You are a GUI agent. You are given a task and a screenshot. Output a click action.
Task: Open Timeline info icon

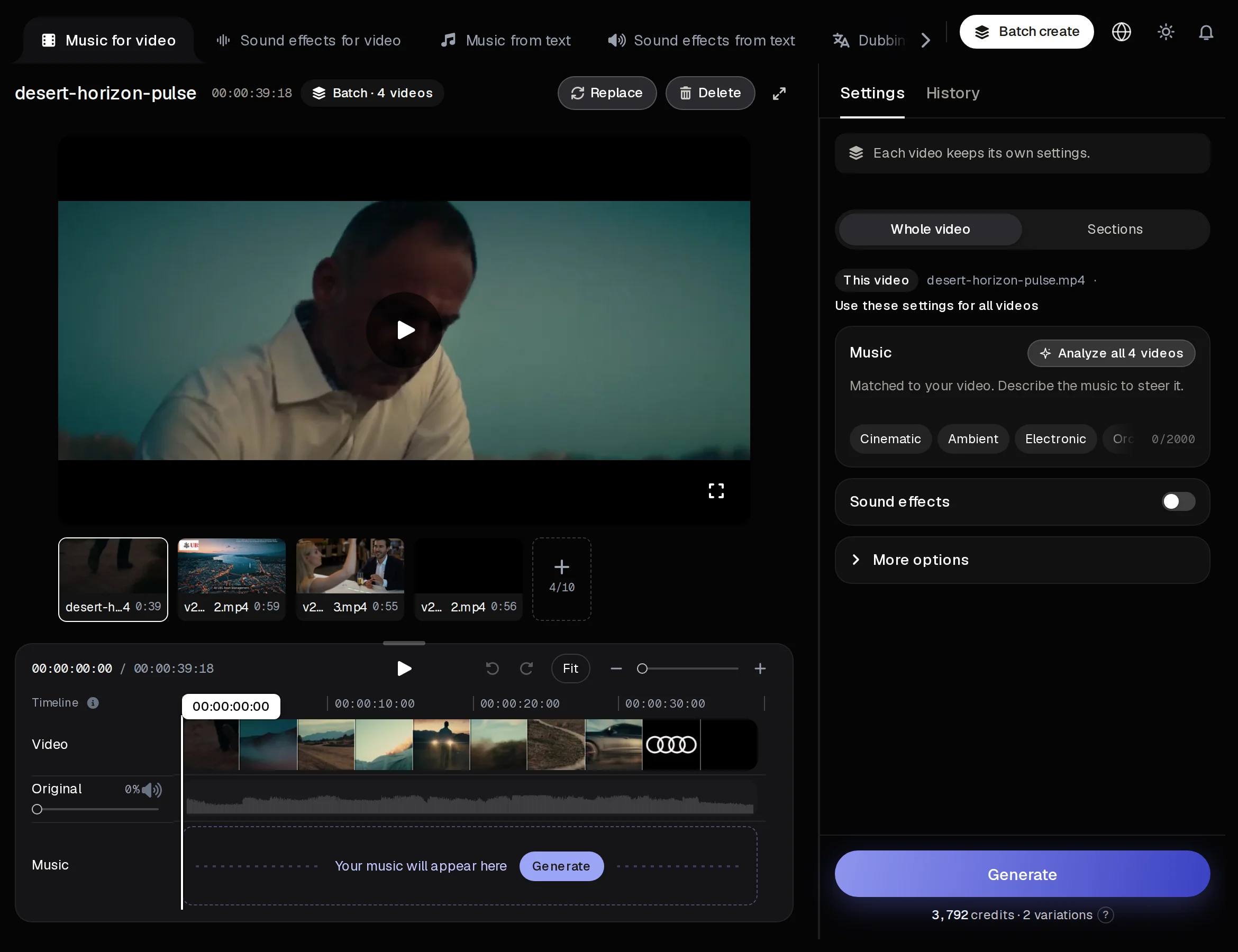93,703
